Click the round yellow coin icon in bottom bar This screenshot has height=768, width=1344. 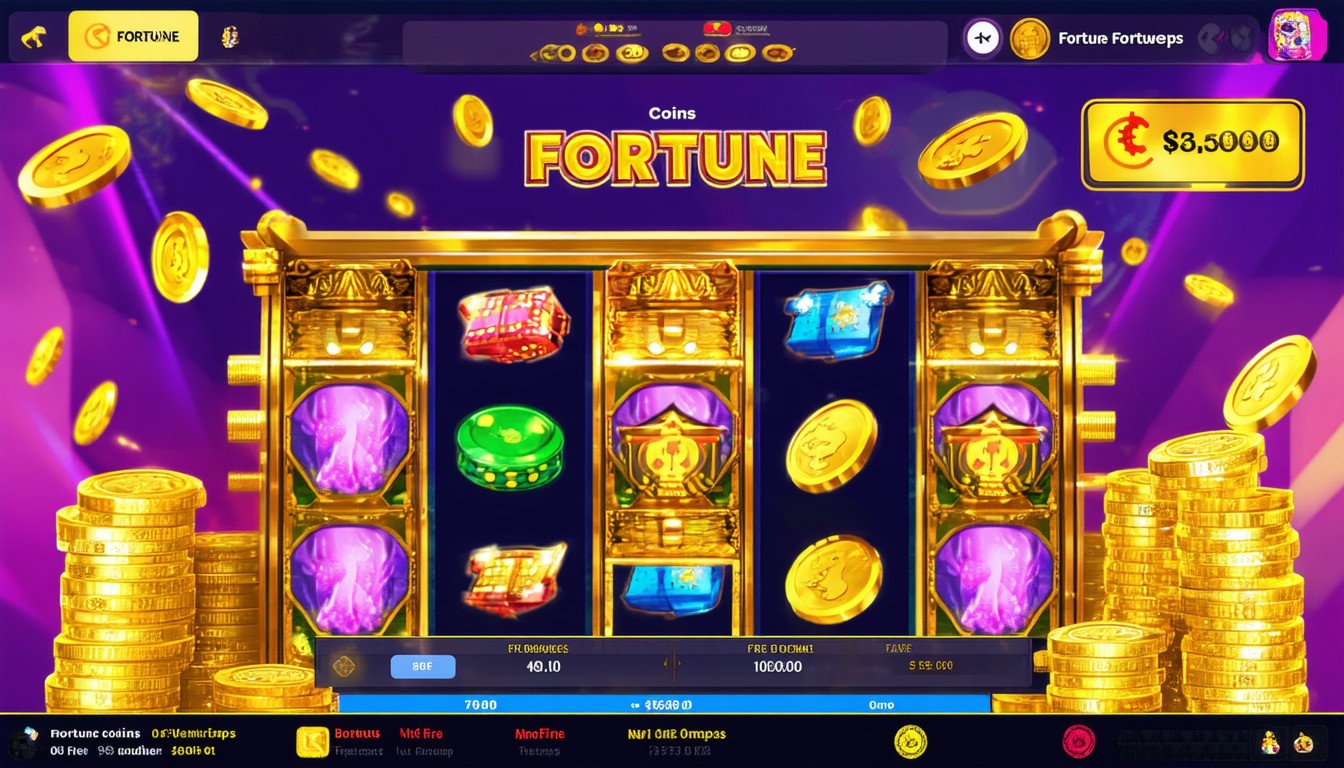910,741
